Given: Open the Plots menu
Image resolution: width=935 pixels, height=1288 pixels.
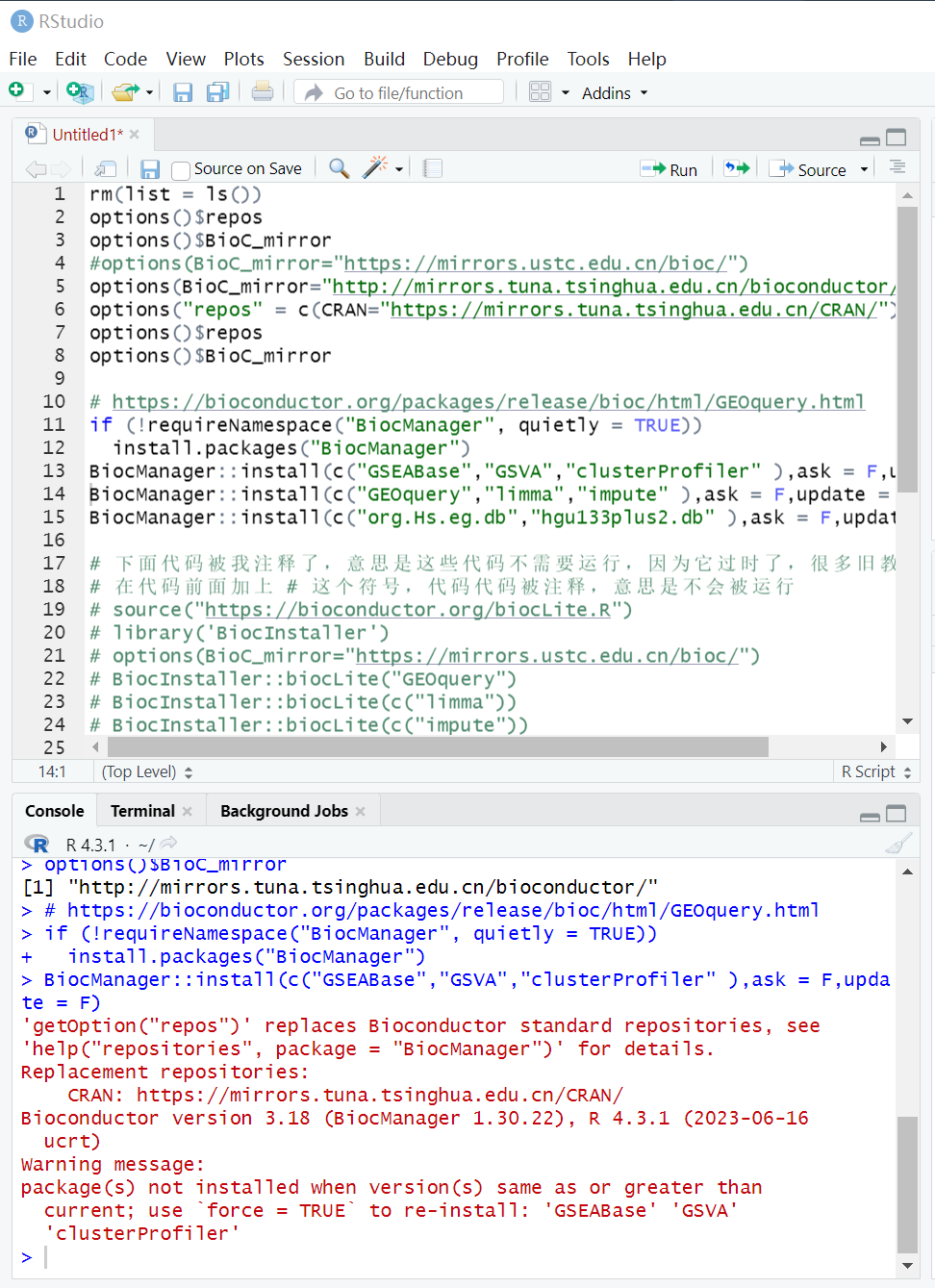Looking at the screenshot, I should [244, 59].
